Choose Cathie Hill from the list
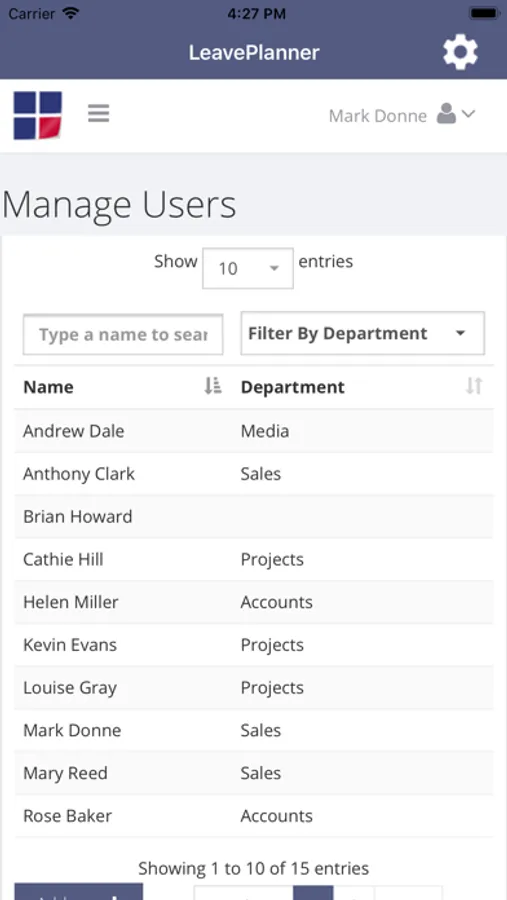 pos(63,560)
